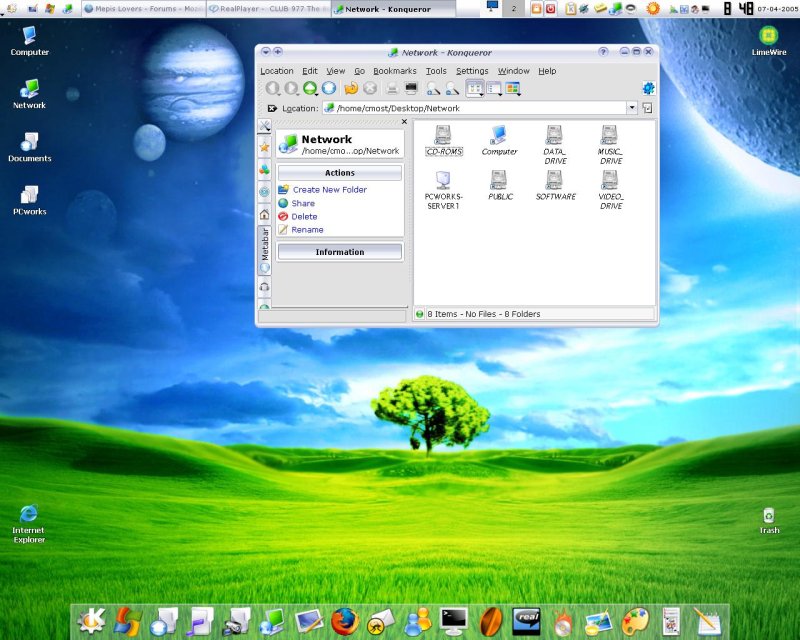Expand the location history dropdown
The width and height of the screenshot is (800, 640).
pyautogui.click(x=632, y=108)
